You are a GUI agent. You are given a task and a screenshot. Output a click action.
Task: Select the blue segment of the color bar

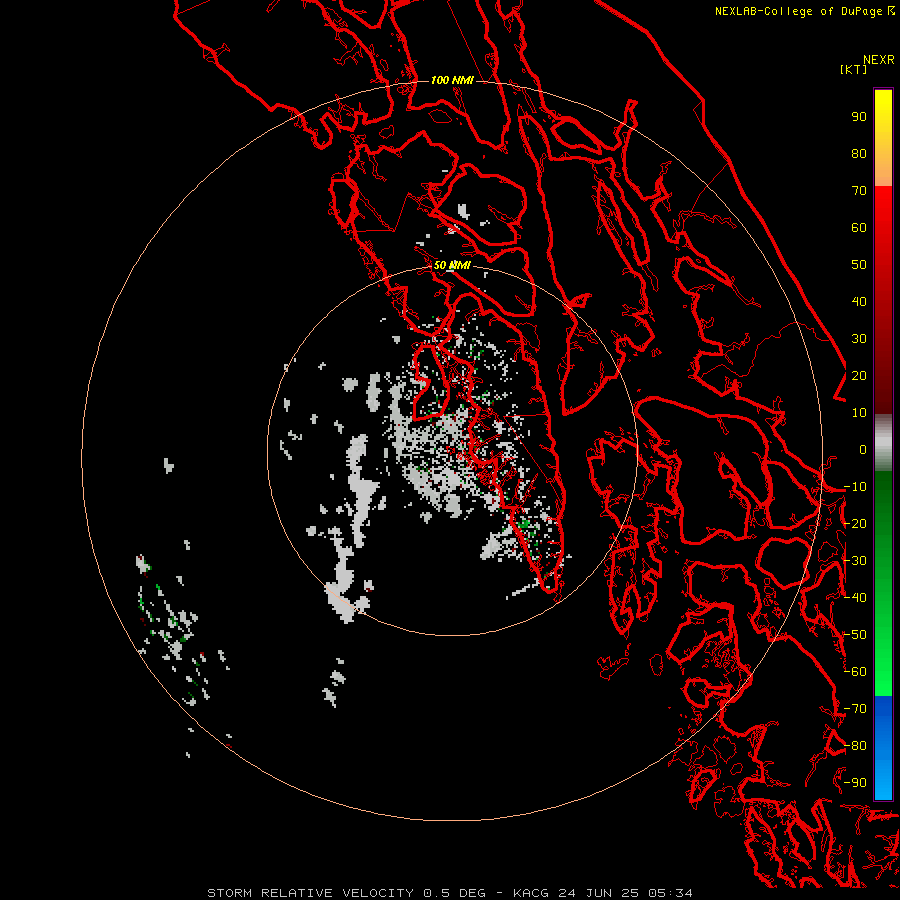883,748
